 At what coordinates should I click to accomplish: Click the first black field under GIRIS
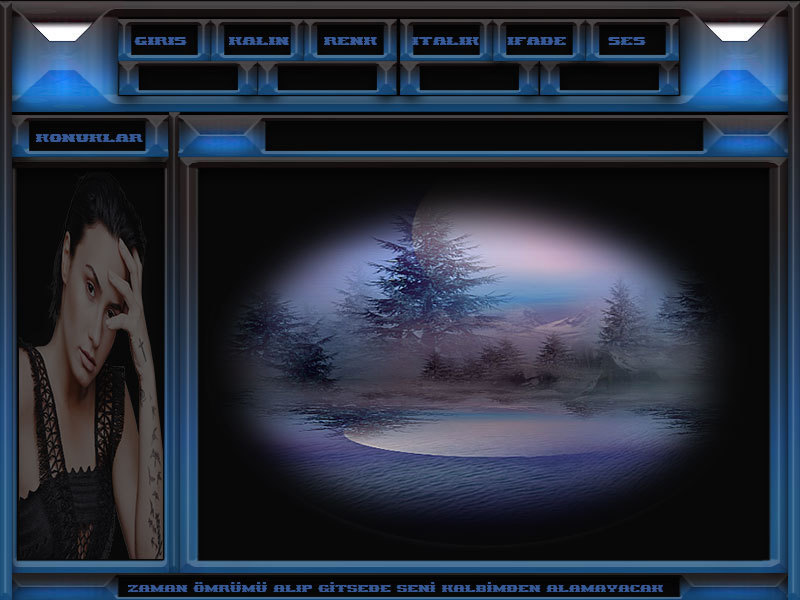(x=188, y=78)
